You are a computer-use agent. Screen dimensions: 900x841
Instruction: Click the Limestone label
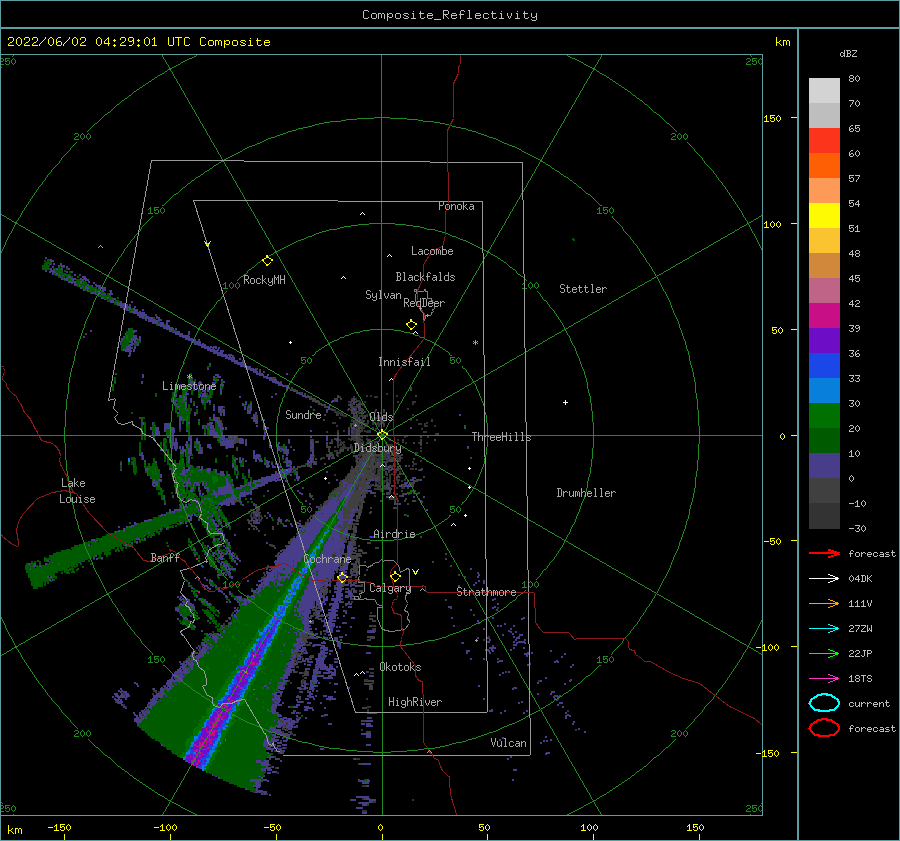pos(189,386)
